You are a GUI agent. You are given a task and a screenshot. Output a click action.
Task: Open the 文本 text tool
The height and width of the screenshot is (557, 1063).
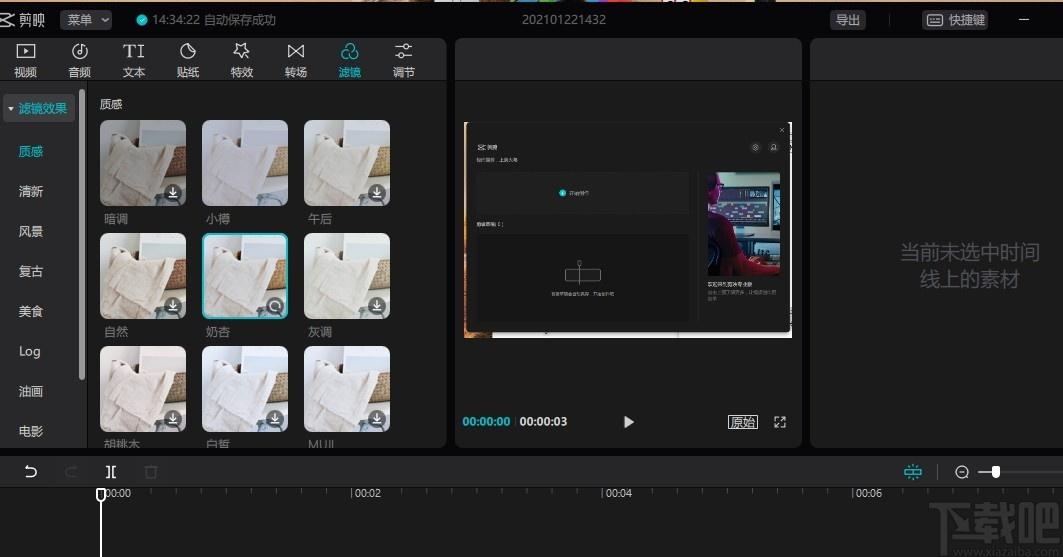(134, 60)
